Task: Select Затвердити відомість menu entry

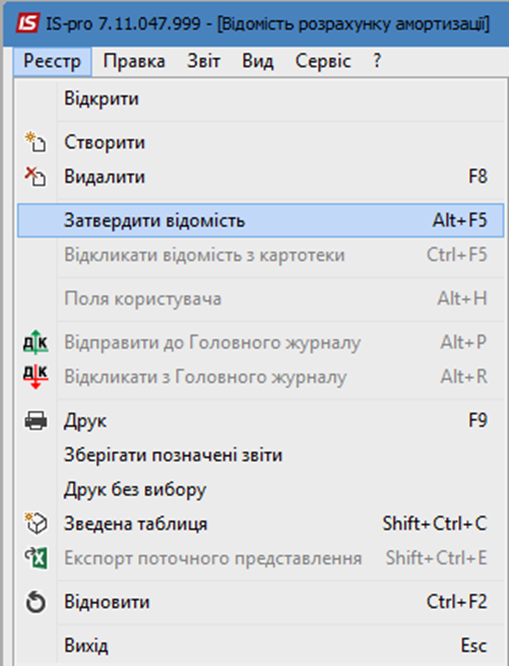Action: (x=260, y=220)
